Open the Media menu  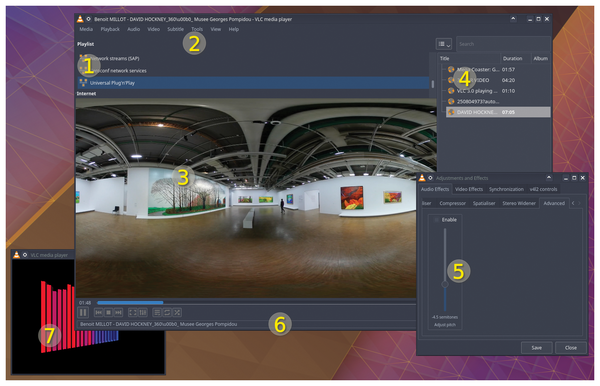[x=86, y=29]
